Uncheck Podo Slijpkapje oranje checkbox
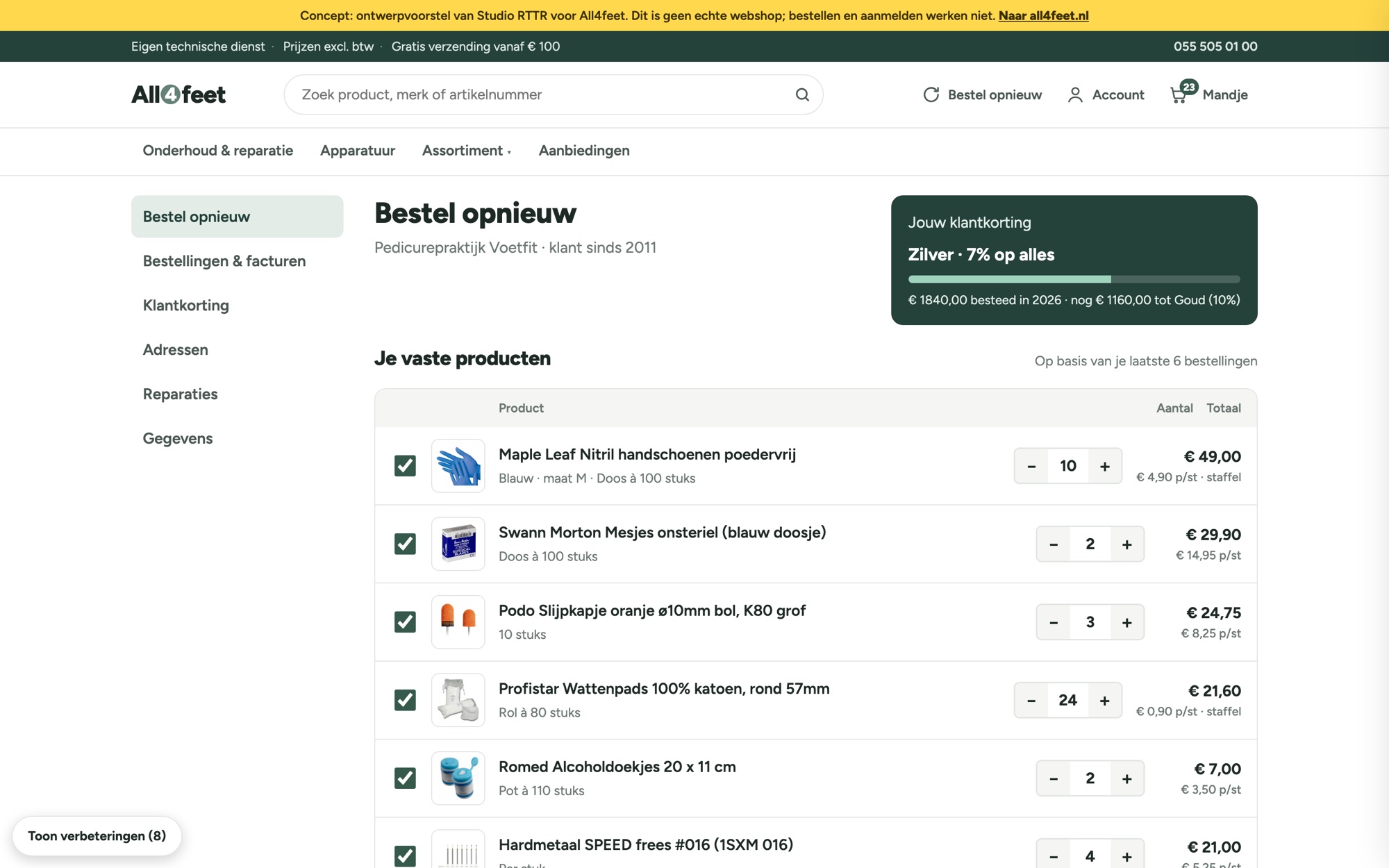This screenshot has height=868, width=1389. (x=405, y=621)
